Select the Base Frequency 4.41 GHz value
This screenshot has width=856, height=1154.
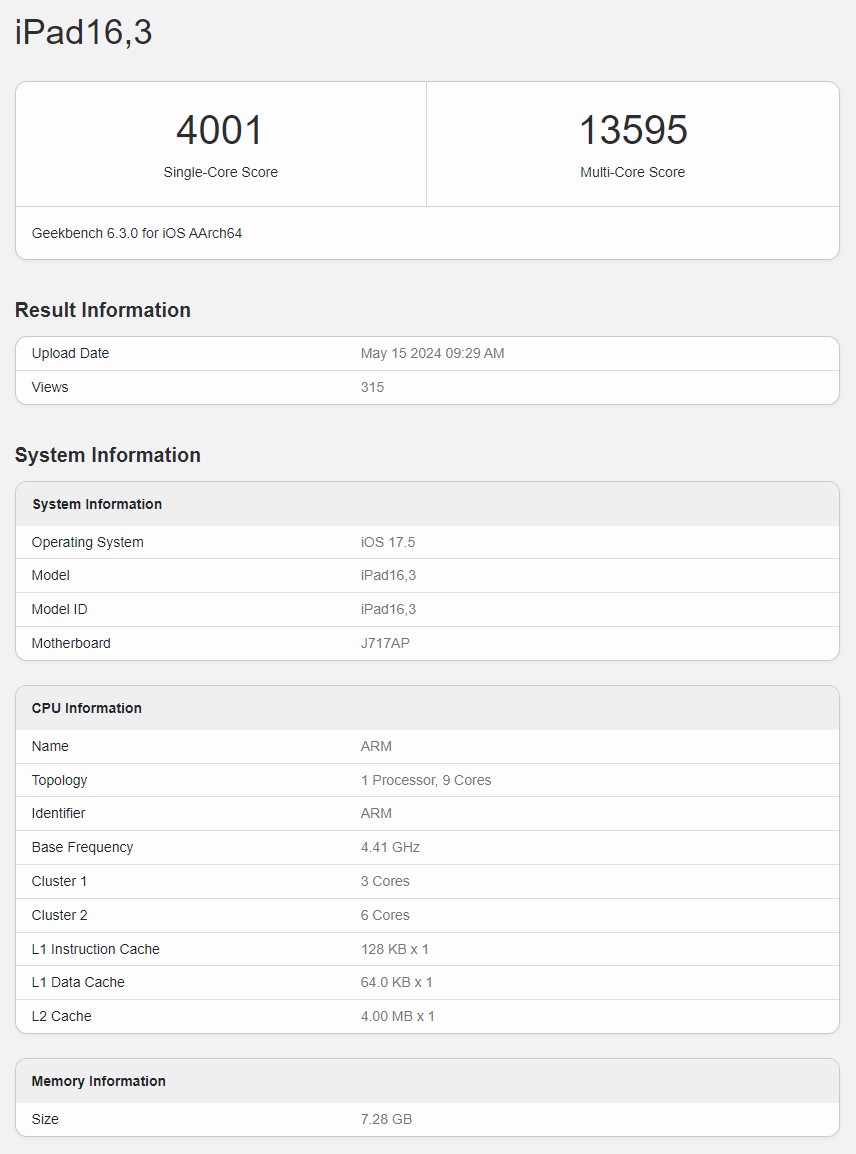click(x=390, y=847)
